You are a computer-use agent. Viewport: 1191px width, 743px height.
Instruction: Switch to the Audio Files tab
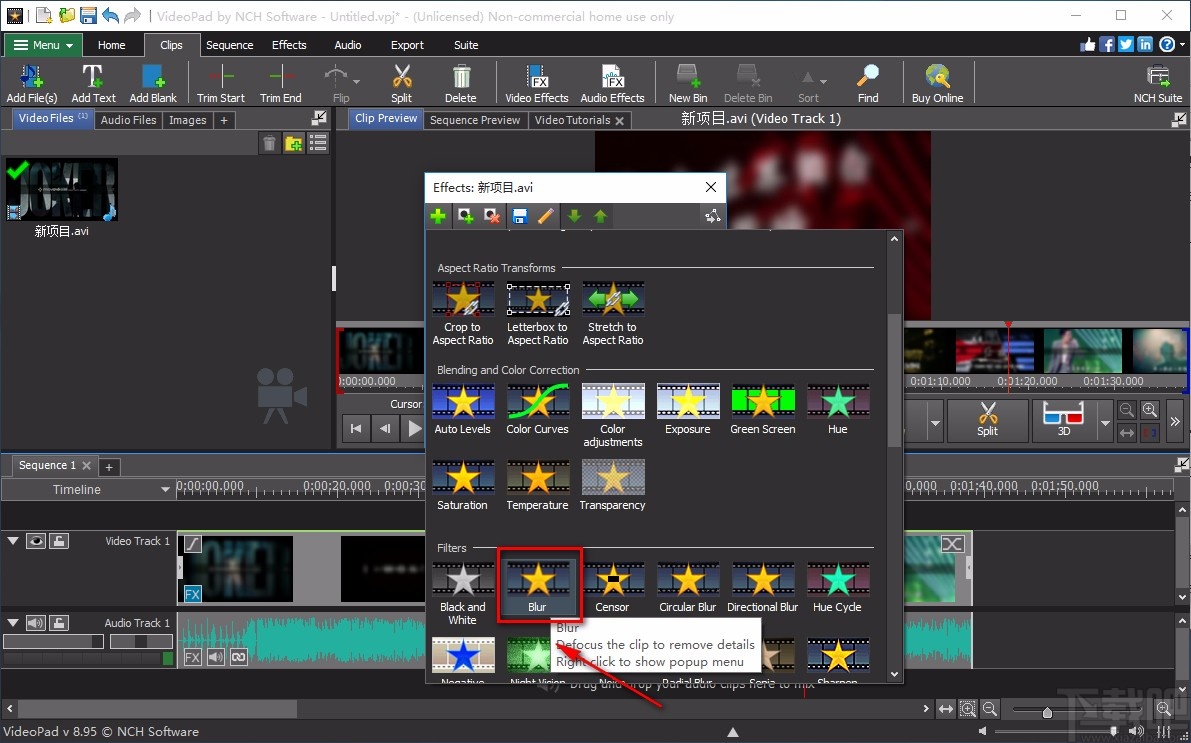coord(128,119)
